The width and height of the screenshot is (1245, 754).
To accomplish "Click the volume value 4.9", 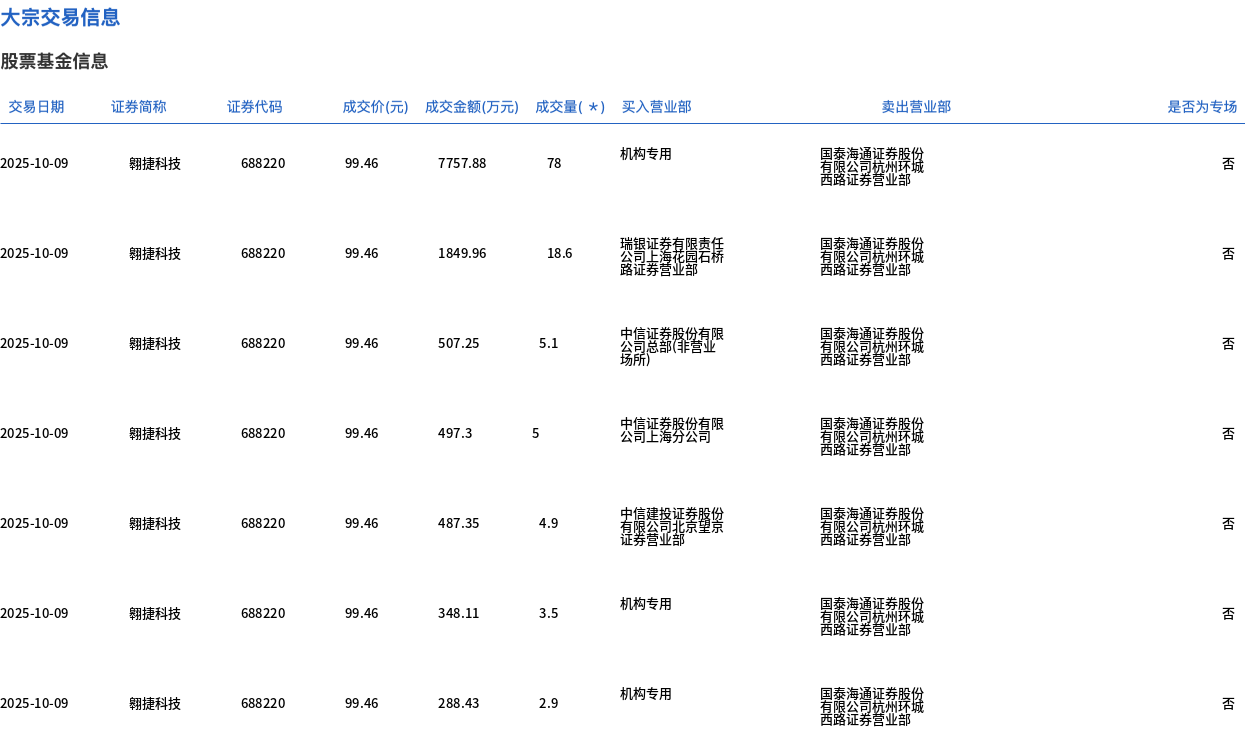I will pos(549,523).
